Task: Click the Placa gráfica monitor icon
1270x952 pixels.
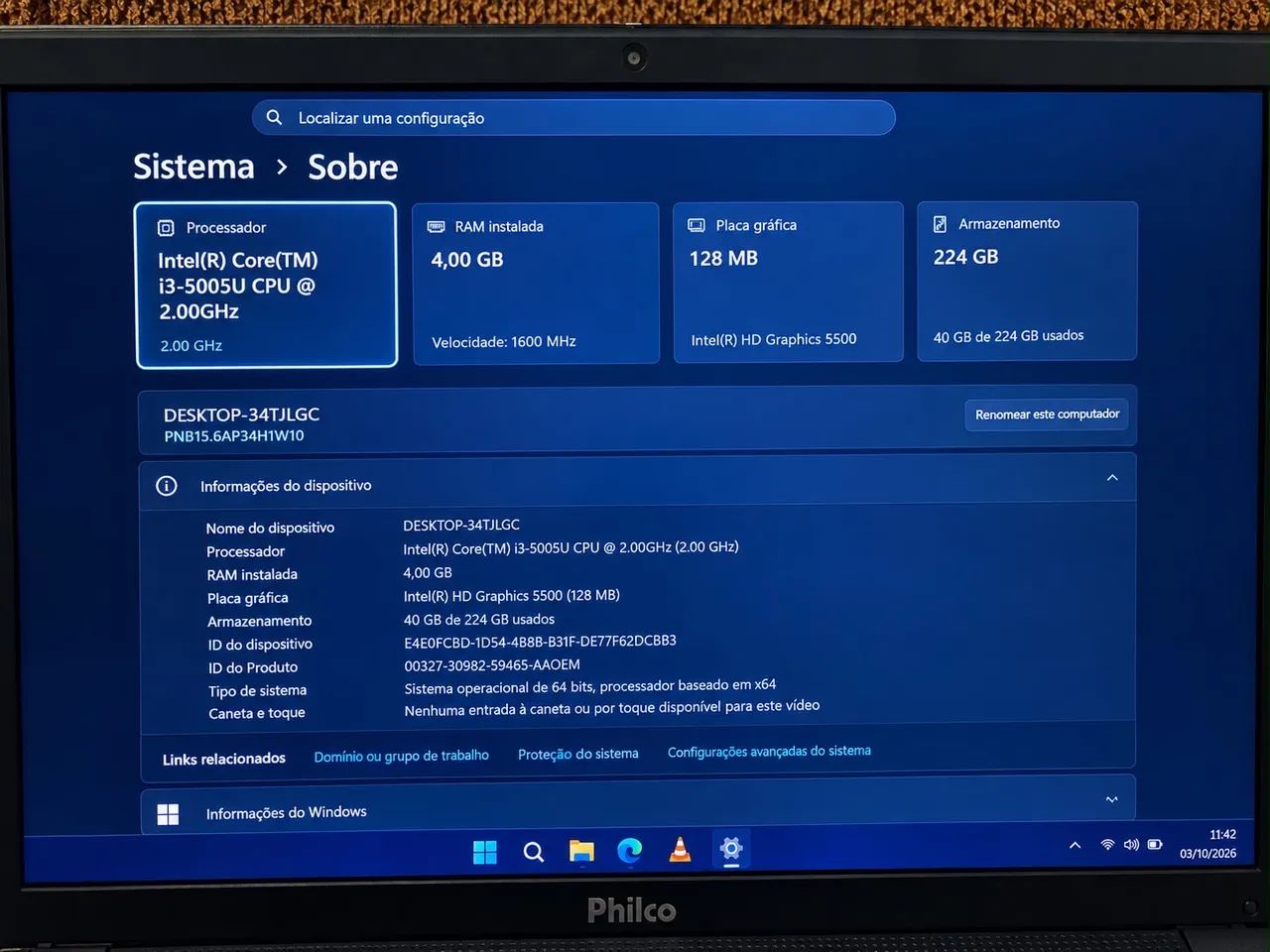Action: [697, 225]
